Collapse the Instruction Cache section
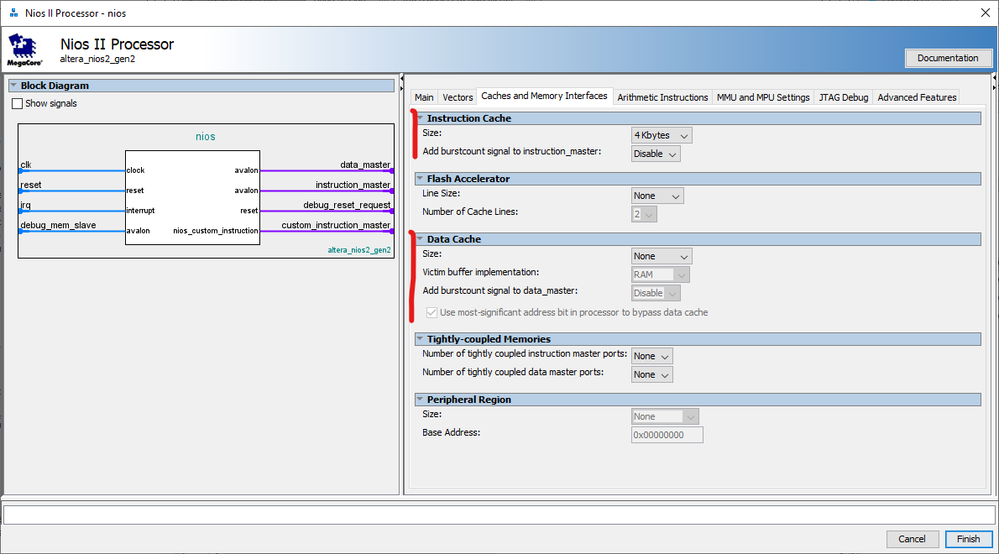The image size is (999, 554). 421,118
